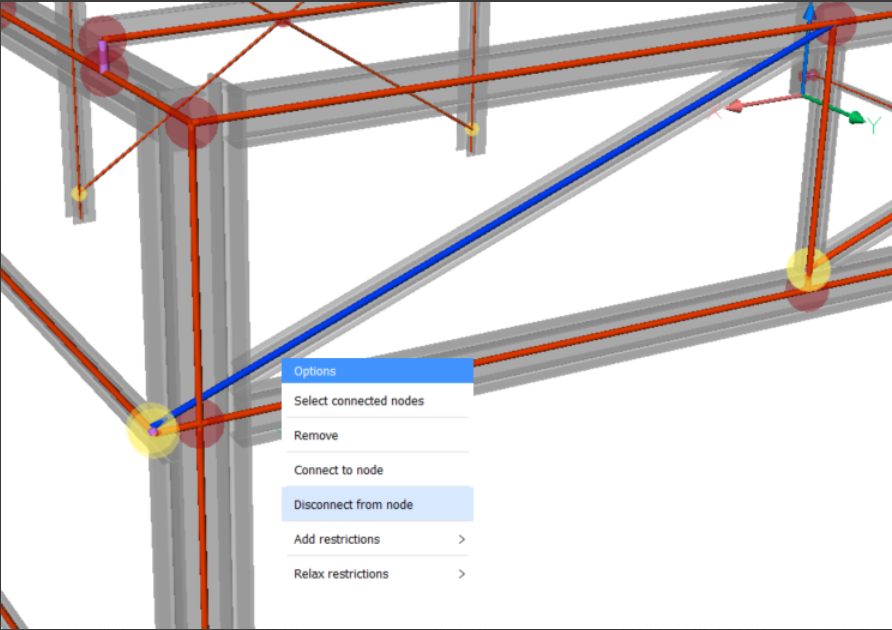Open the Add restrictions submenu
The width and height of the screenshot is (892, 630).
tap(377, 539)
